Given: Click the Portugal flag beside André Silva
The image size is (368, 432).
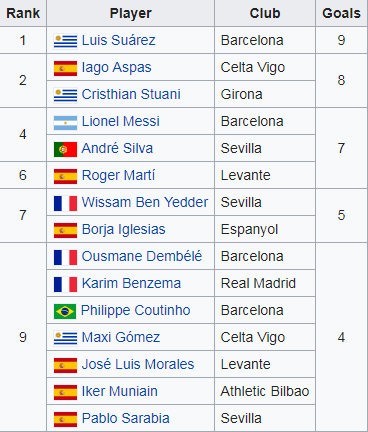Looking at the screenshot, I should click(x=65, y=149).
